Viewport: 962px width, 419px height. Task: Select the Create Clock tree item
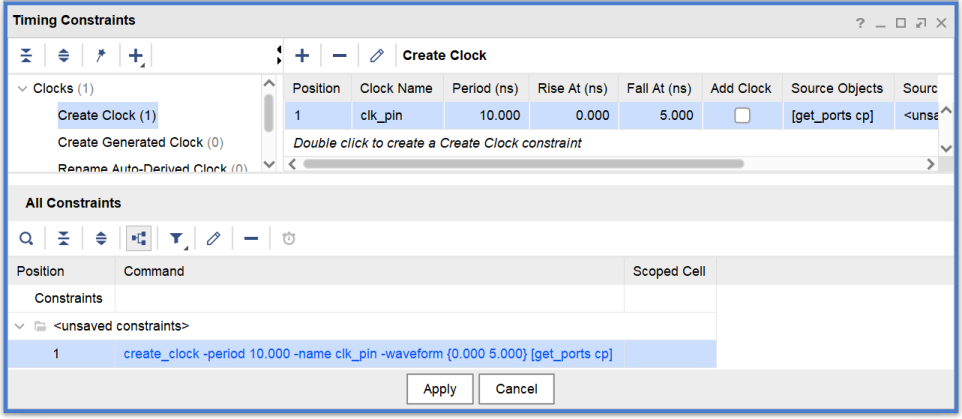[107, 116]
